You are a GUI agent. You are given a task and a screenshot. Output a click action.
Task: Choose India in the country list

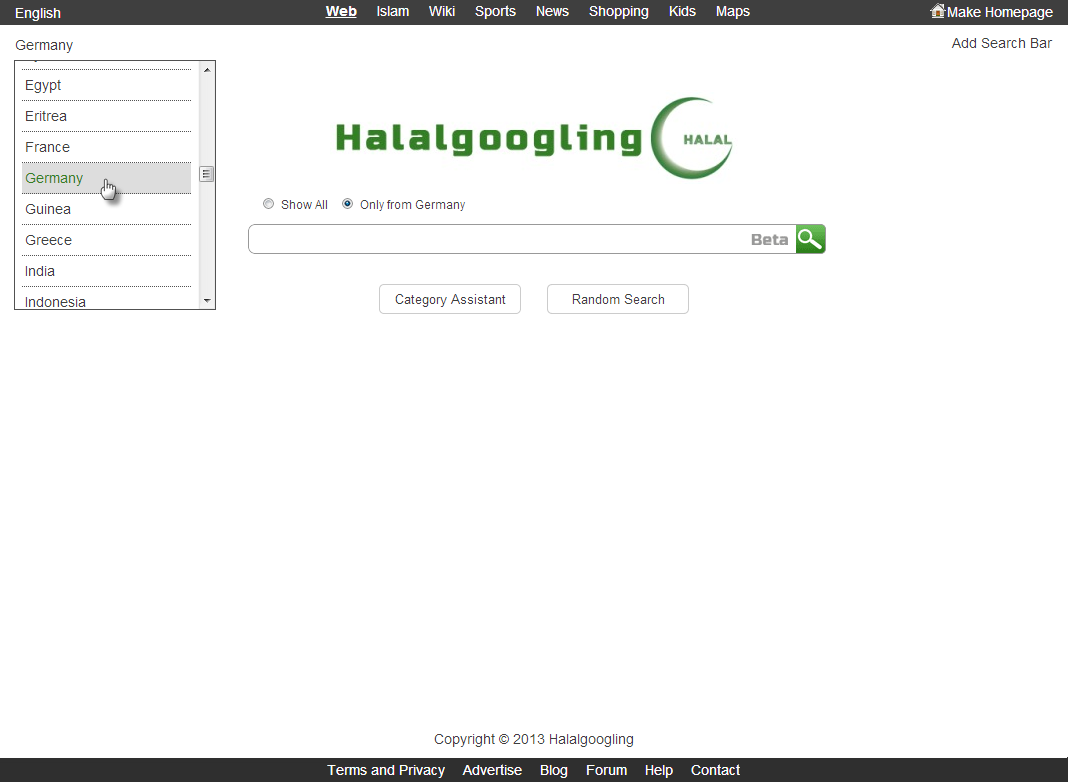(x=106, y=271)
